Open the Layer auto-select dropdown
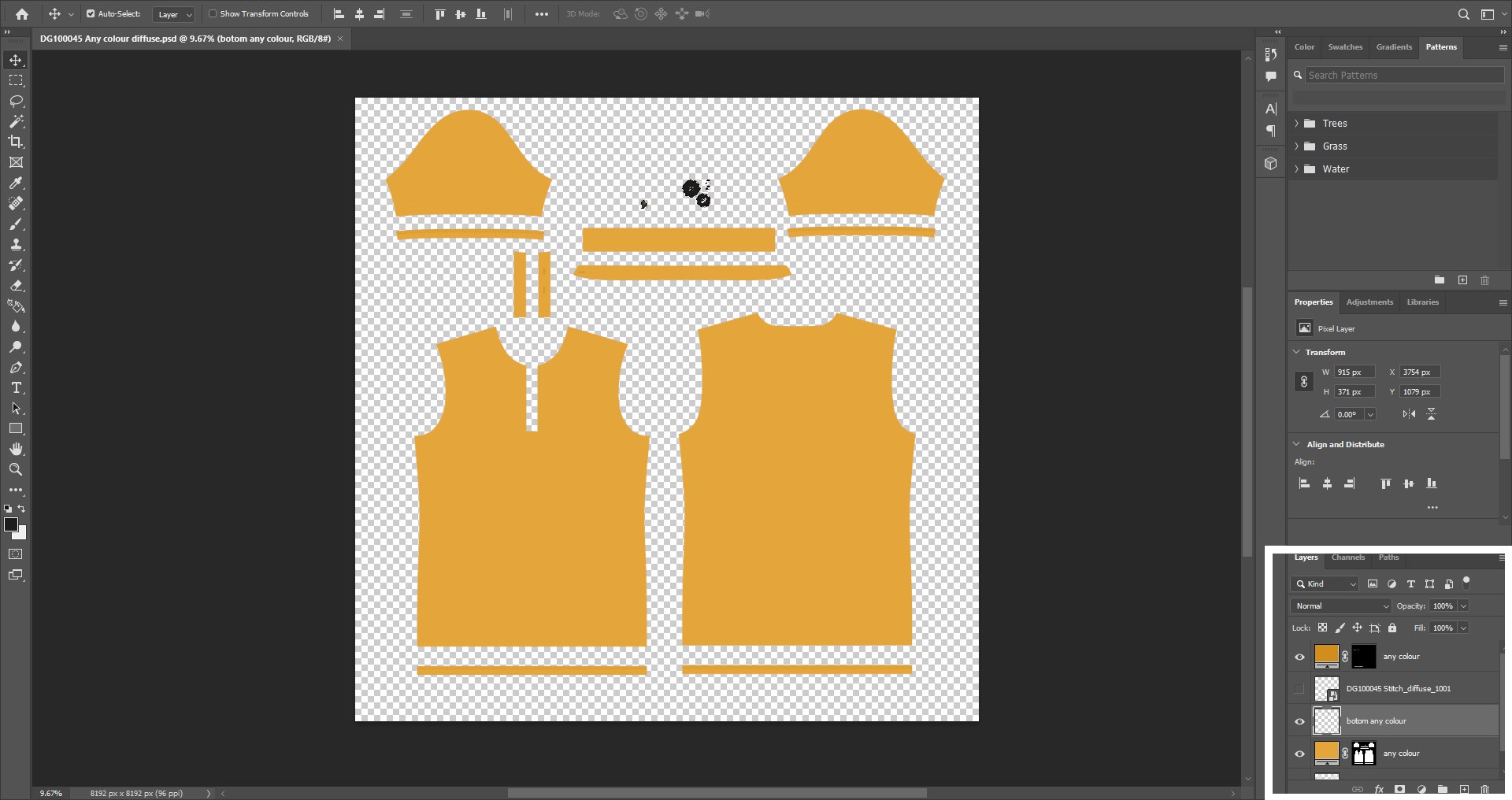 tap(174, 14)
